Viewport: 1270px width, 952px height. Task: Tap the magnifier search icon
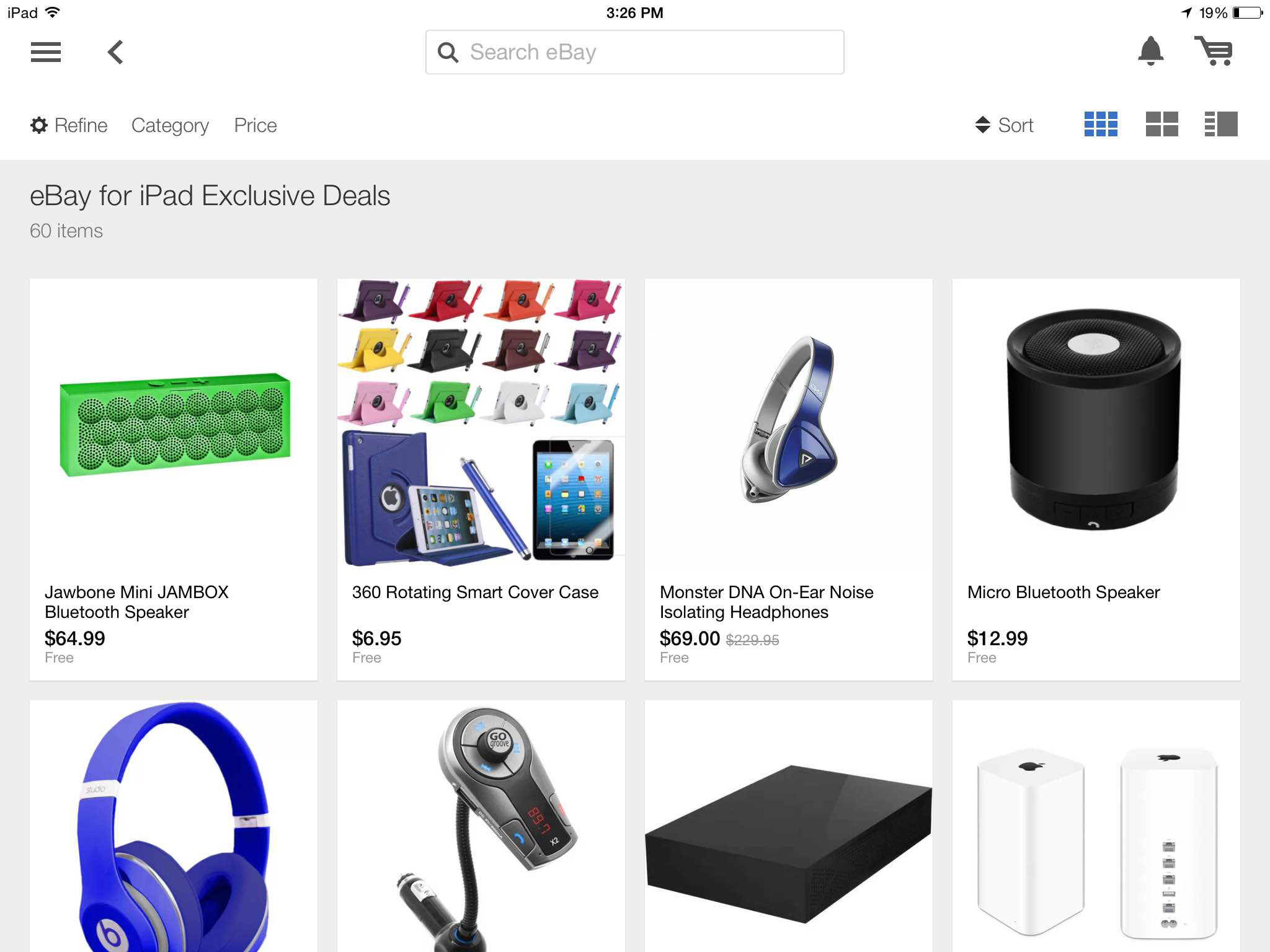pyautogui.click(x=448, y=53)
